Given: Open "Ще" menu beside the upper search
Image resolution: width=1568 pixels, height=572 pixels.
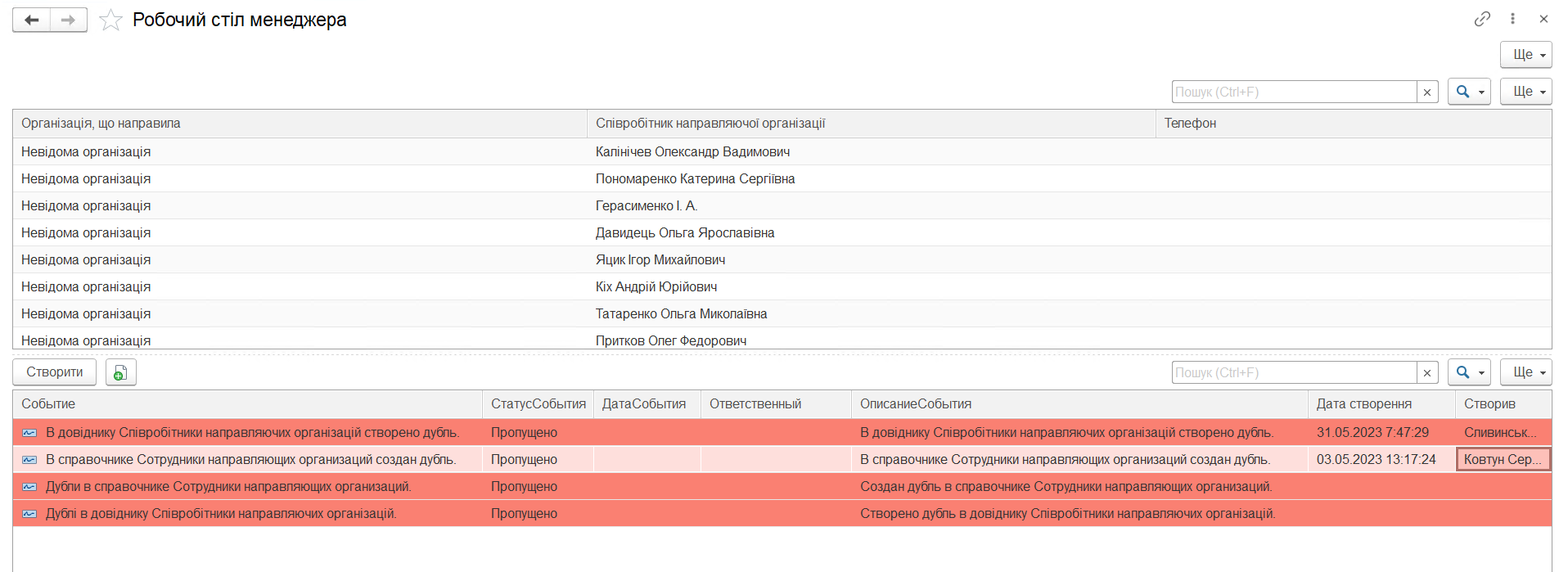Looking at the screenshot, I should 1525,92.
